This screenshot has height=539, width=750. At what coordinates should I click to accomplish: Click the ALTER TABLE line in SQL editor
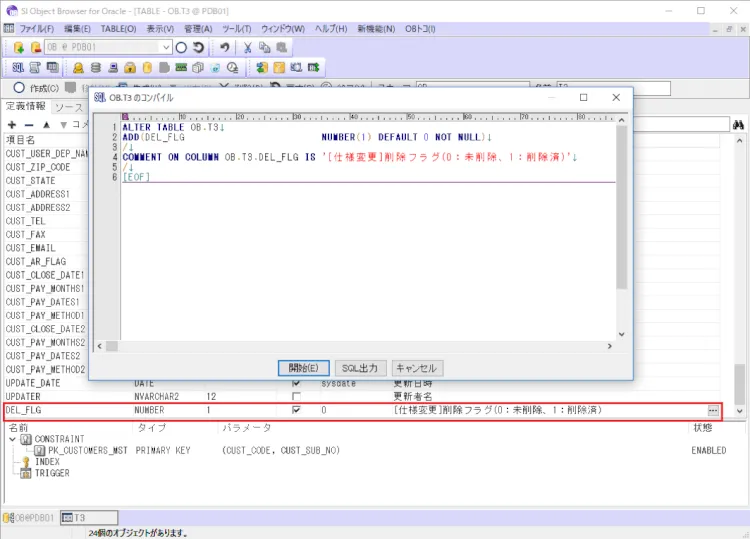173,128
